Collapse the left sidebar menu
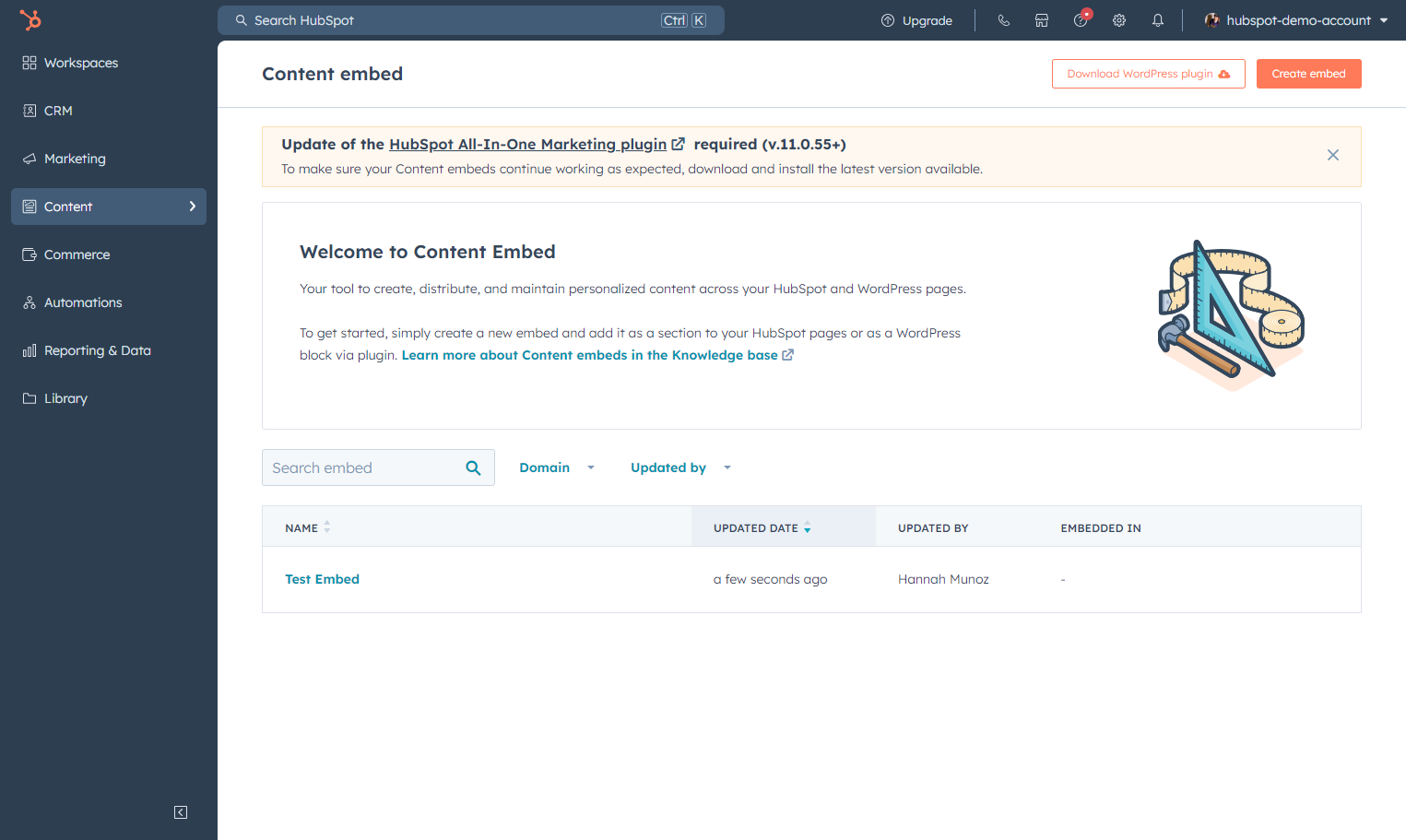This screenshot has height=840, width=1406. pyautogui.click(x=181, y=812)
